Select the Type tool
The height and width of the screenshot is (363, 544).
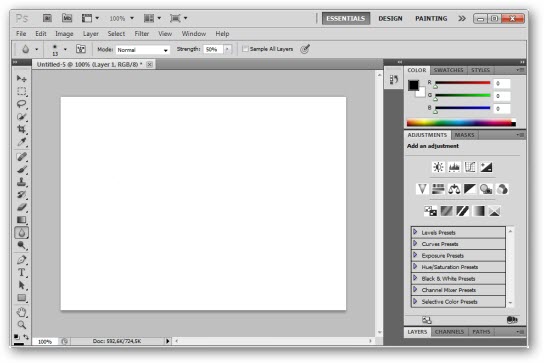[x=22, y=272]
